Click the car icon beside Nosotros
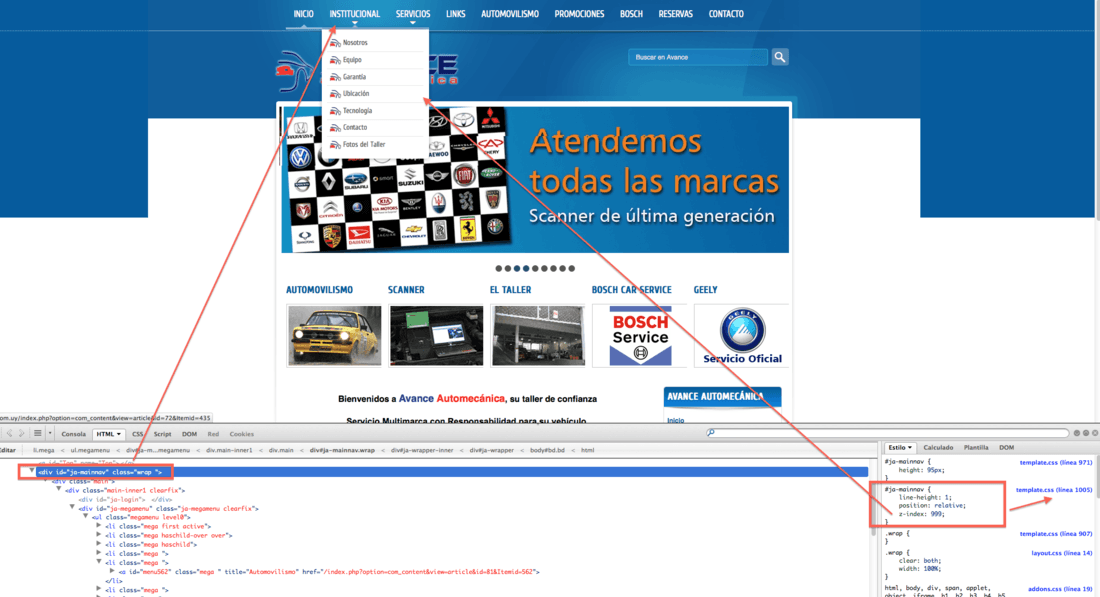This screenshot has width=1100, height=597. click(x=335, y=43)
